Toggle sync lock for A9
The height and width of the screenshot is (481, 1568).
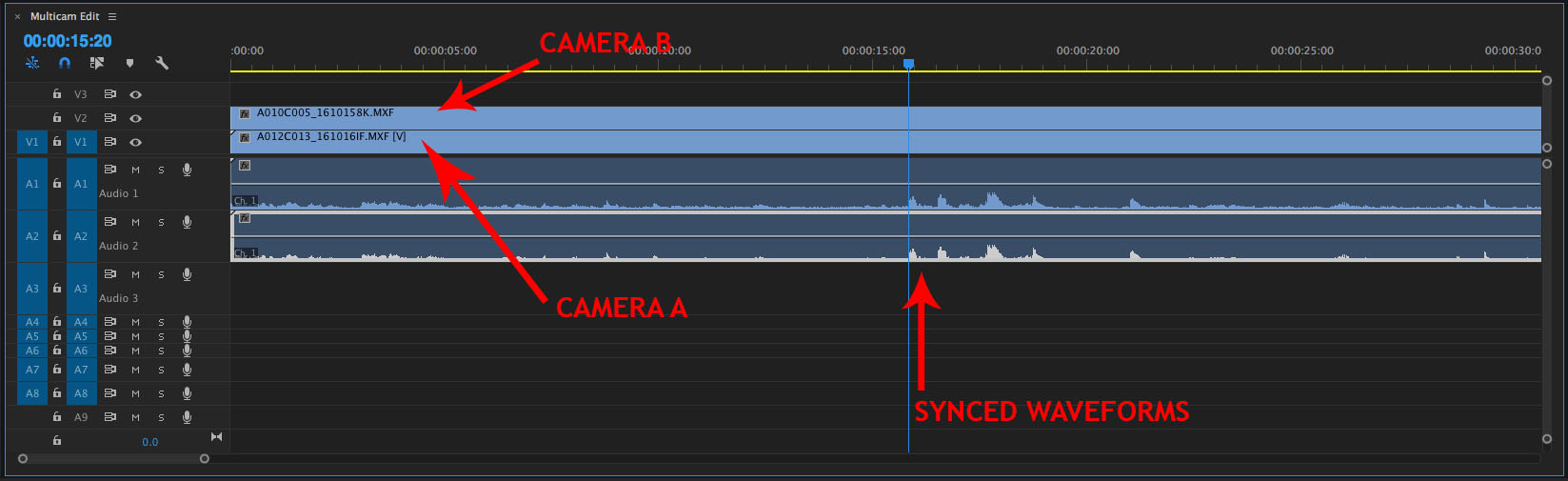point(110,417)
